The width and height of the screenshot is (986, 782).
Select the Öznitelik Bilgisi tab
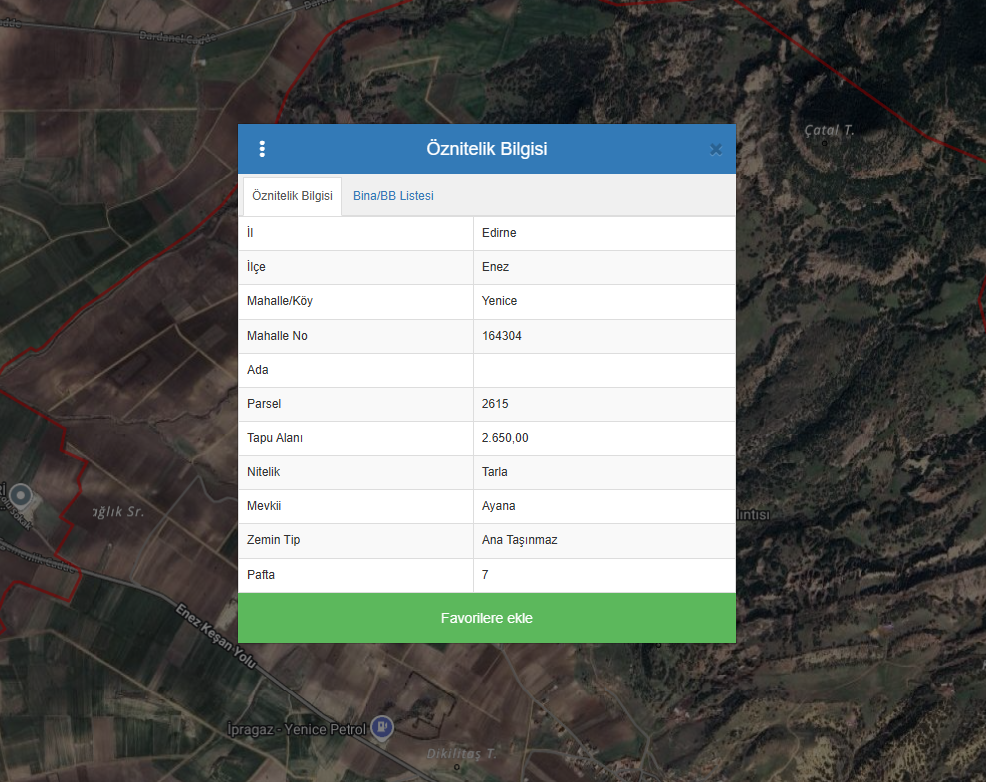point(292,196)
